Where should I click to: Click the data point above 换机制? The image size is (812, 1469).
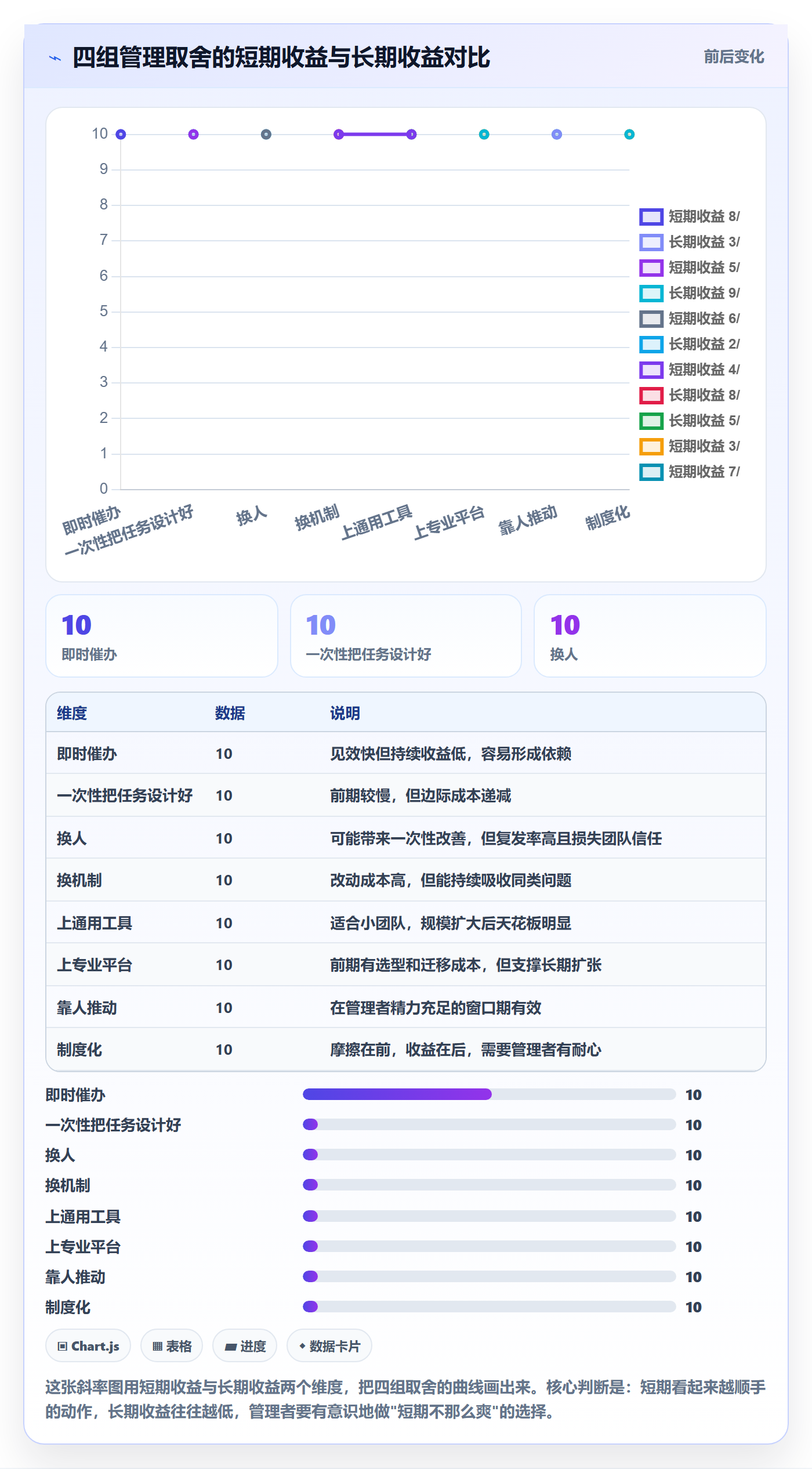pos(339,135)
